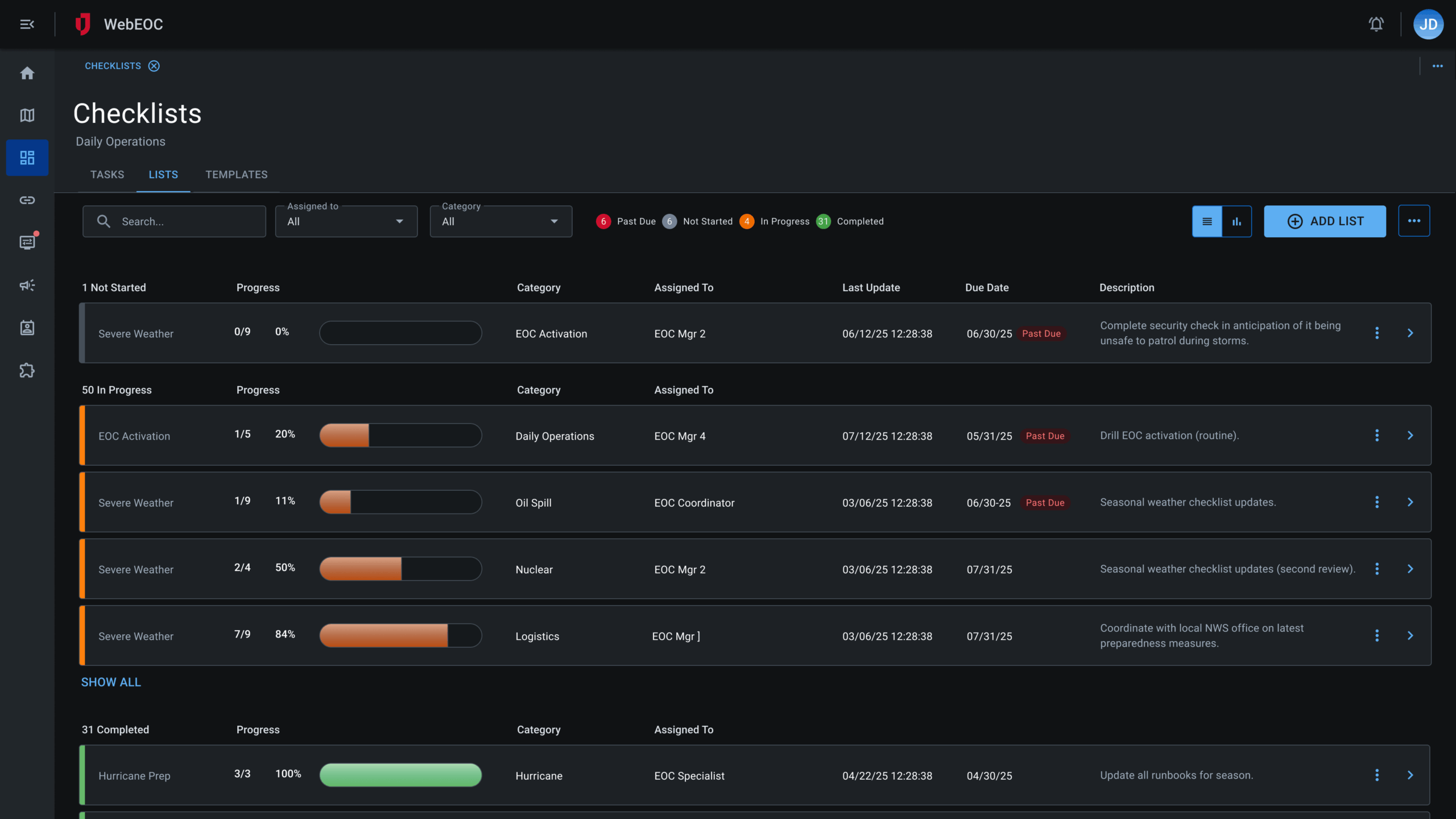Select the Map icon in sidebar
The image size is (1456, 819).
27,115
